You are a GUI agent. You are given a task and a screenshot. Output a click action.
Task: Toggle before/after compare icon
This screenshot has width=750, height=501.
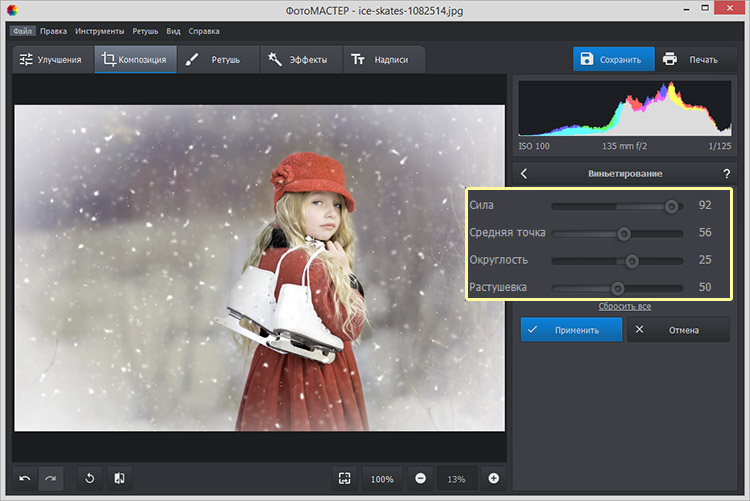point(119,478)
